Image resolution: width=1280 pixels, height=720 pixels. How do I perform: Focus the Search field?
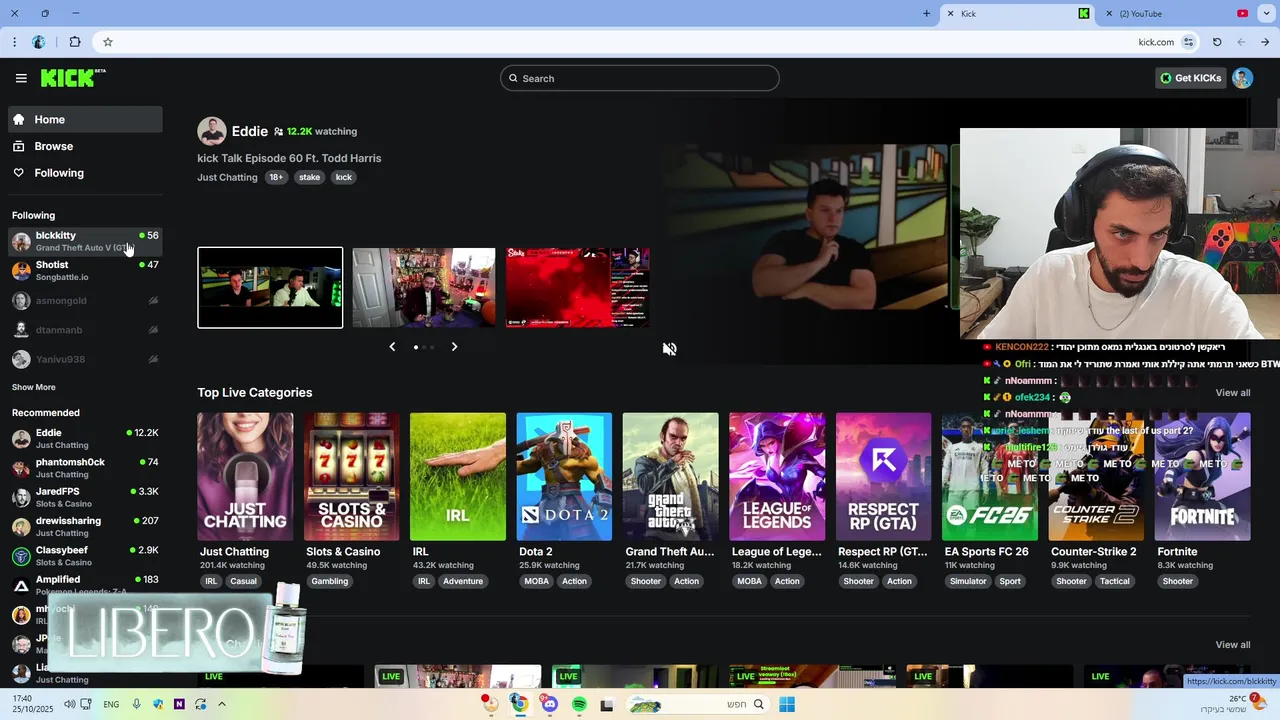pyautogui.click(x=639, y=78)
